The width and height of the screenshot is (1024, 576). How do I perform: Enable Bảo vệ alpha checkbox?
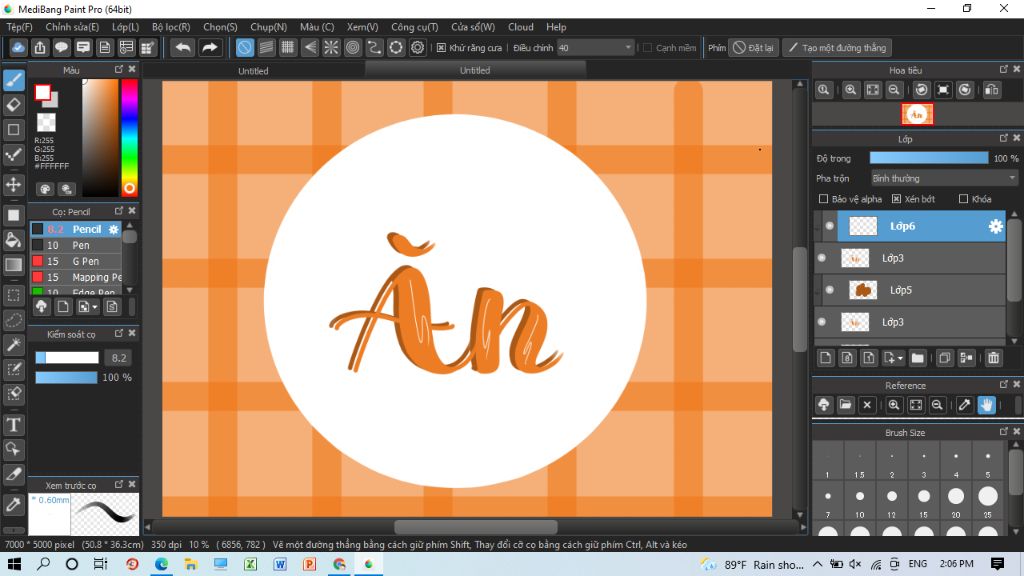[x=823, y=199]
